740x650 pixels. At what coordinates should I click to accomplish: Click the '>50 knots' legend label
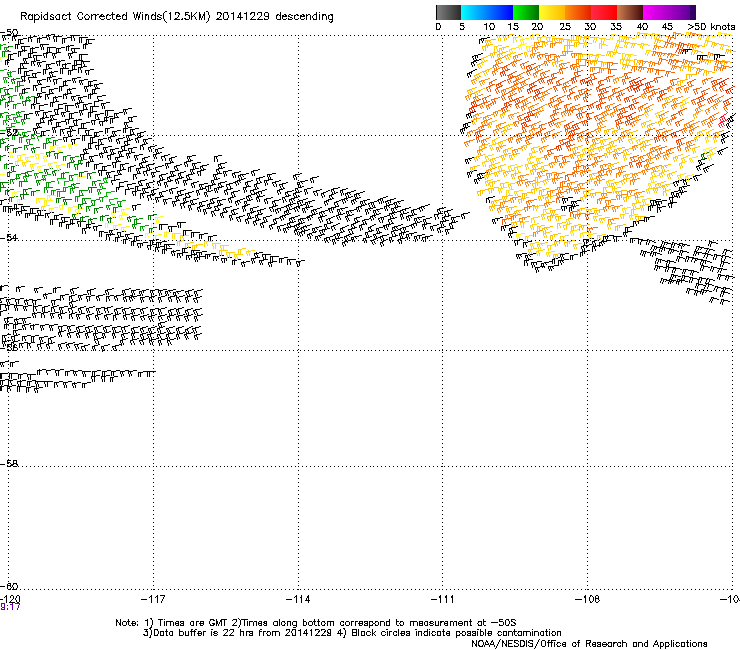(711, 27)
